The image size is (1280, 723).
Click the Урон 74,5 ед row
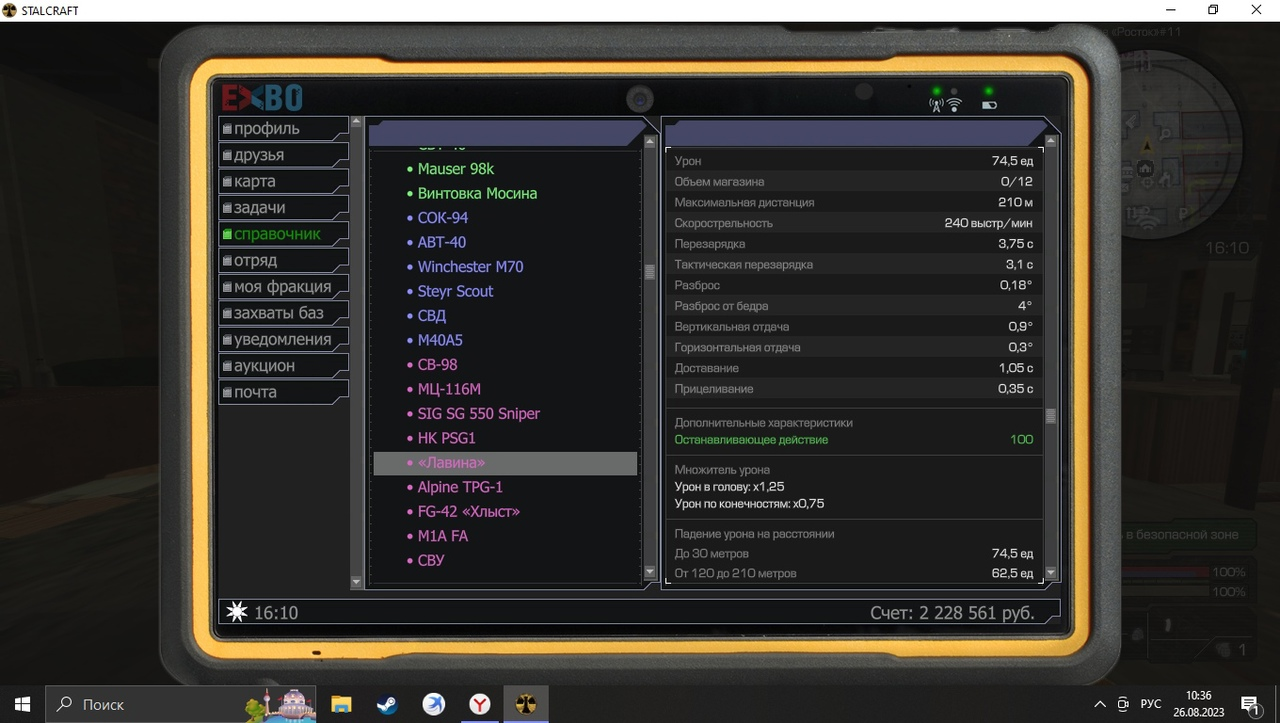pyautogui.click(x=854, y=161)
